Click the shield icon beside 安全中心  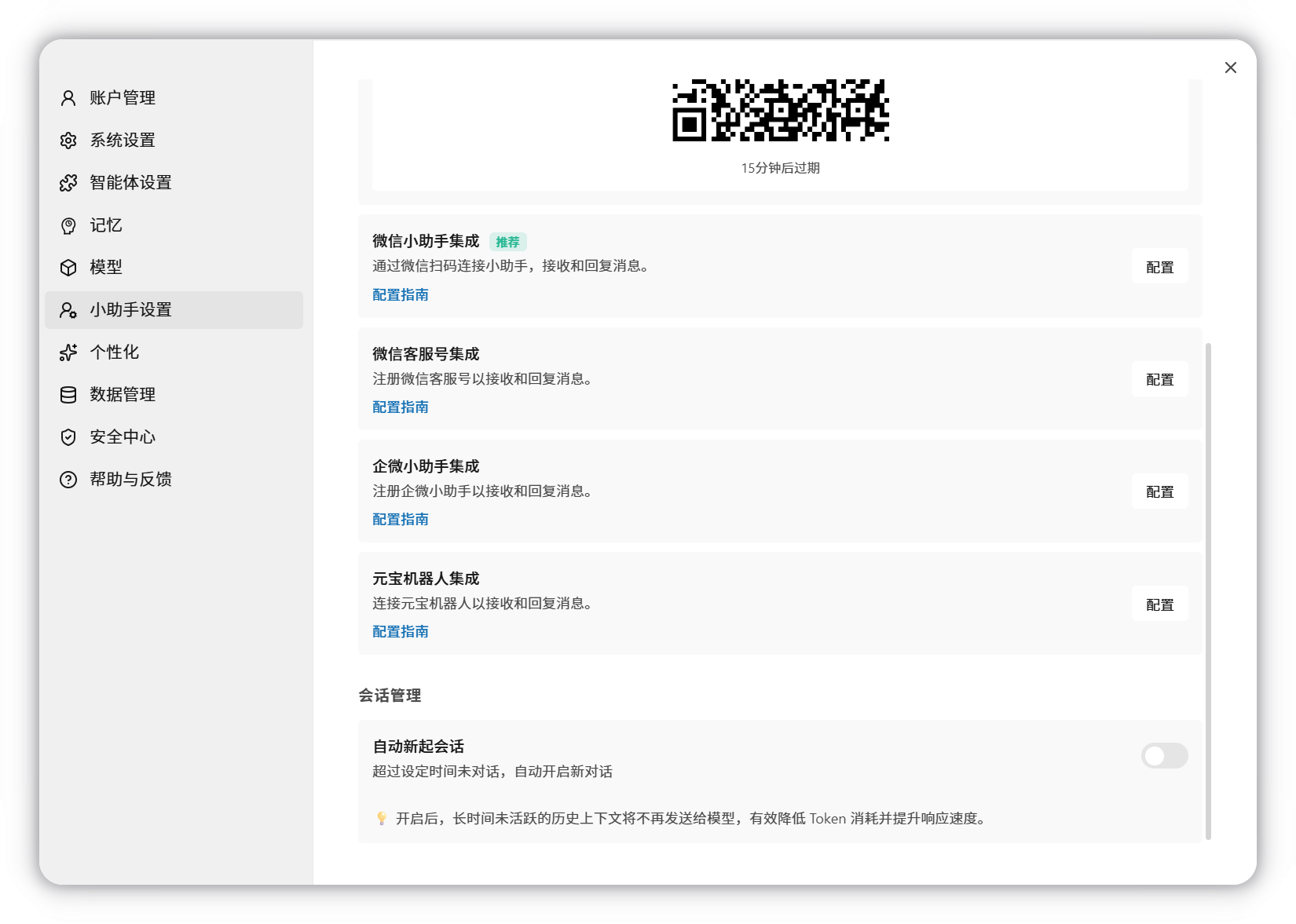pyautogui.click(x=68, y=437)
